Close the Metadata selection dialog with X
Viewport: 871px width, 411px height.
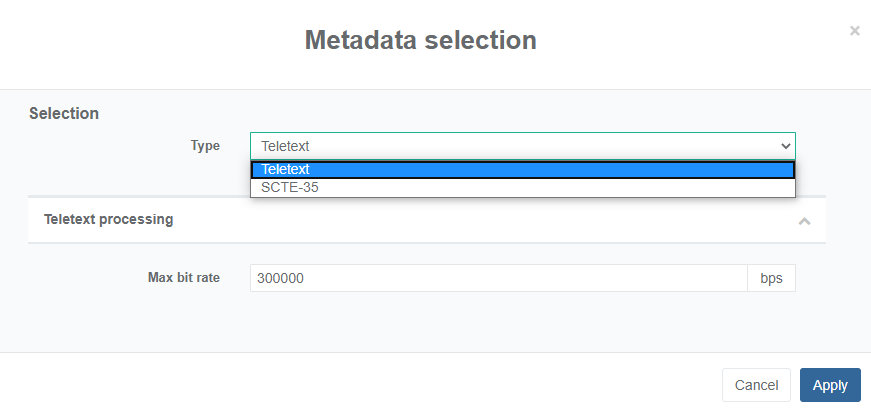click(x=854, y=31)
